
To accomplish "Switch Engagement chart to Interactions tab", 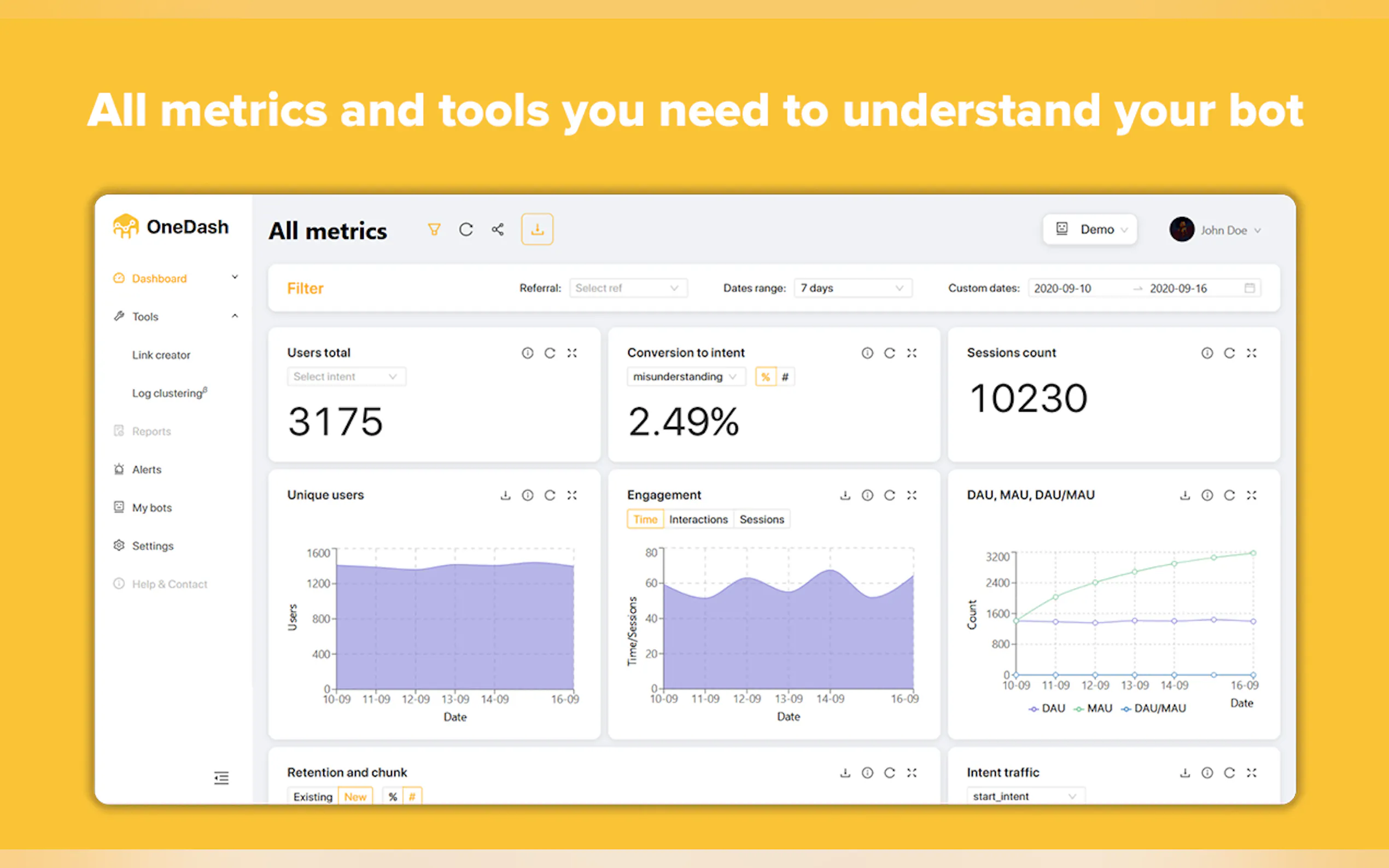I will (698, 519).
